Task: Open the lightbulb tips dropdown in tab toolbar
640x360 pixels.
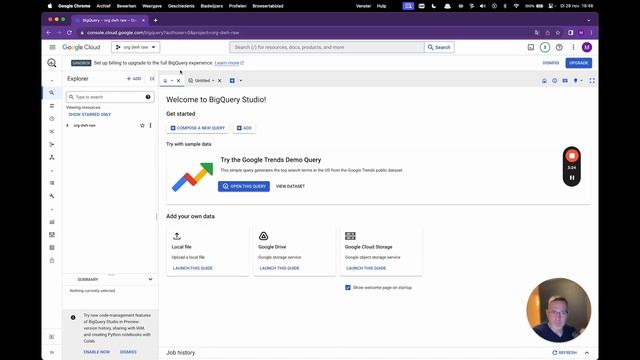Action: pyautogui.click(x=578, y=81)
